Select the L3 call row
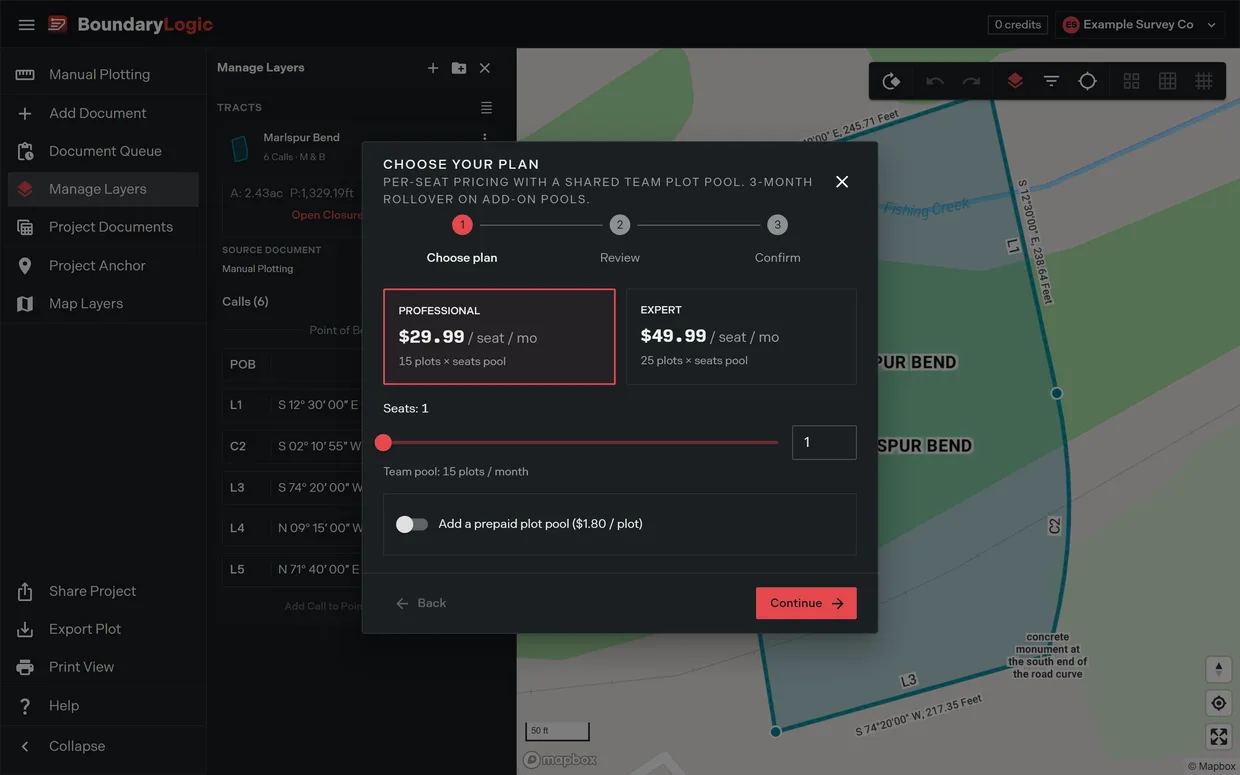Screen dimensions: 1240x775 click(292, 487)
